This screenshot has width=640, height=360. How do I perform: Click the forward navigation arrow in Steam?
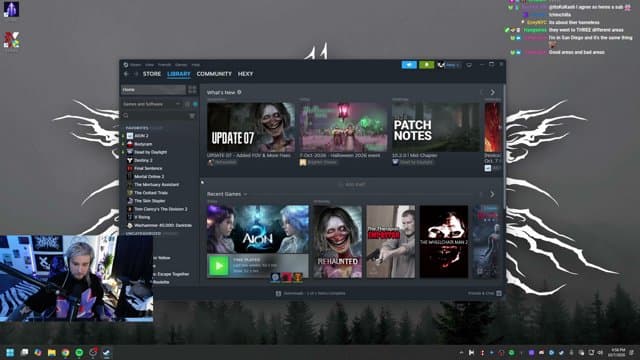(136, 74)
